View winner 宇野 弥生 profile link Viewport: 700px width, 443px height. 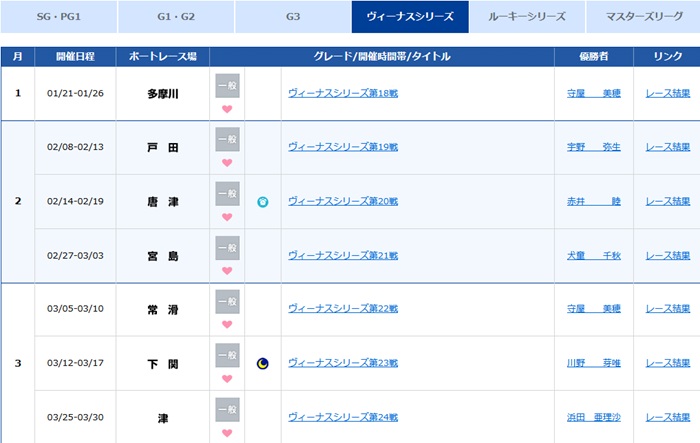click(x=593, y=148)
